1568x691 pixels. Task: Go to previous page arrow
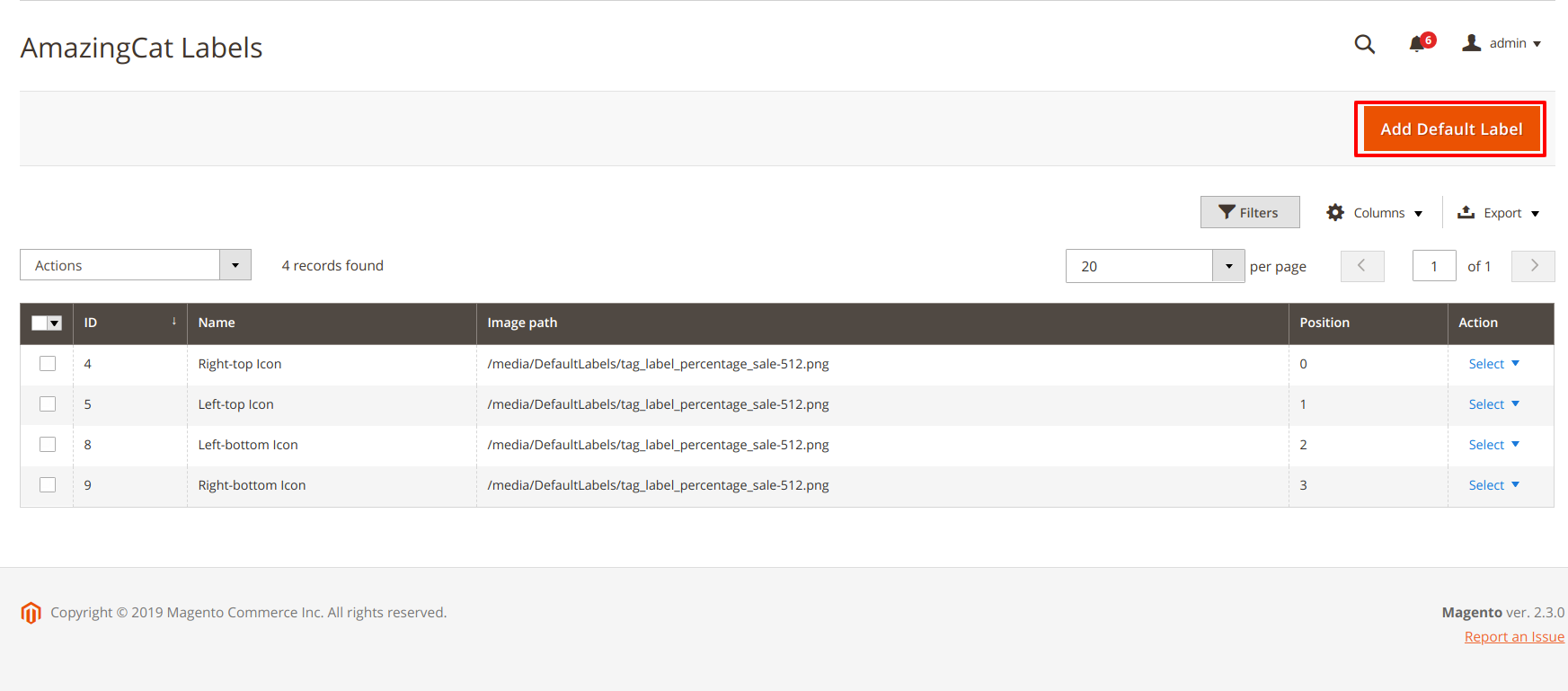click(1362, 266)
